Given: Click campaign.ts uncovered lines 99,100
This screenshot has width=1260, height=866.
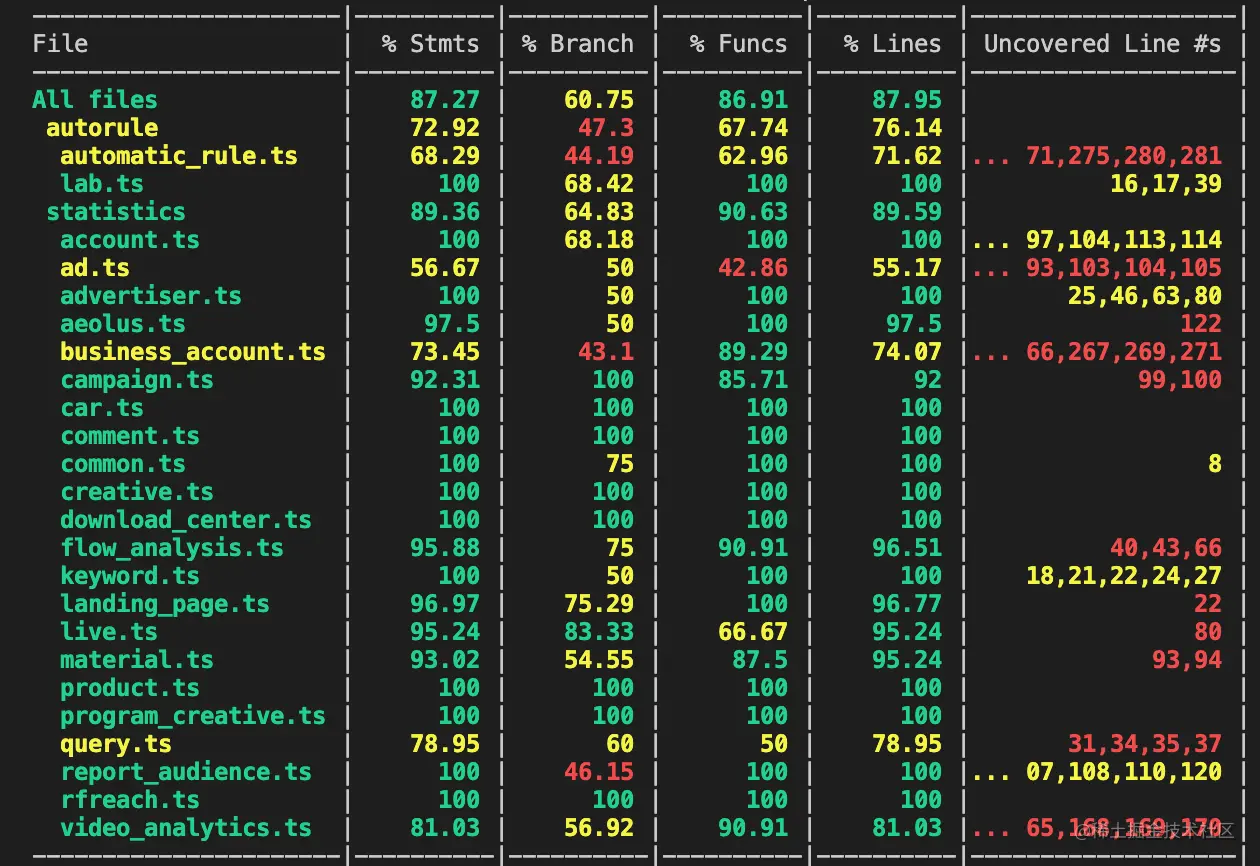Looking at the screenshot, I should click(1180, 380).
